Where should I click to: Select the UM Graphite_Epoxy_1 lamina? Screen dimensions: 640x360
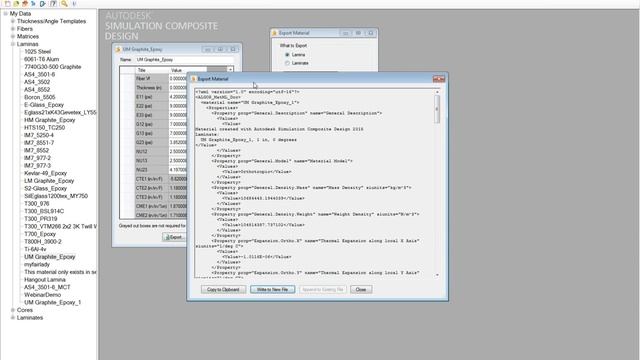pos(53,302)
